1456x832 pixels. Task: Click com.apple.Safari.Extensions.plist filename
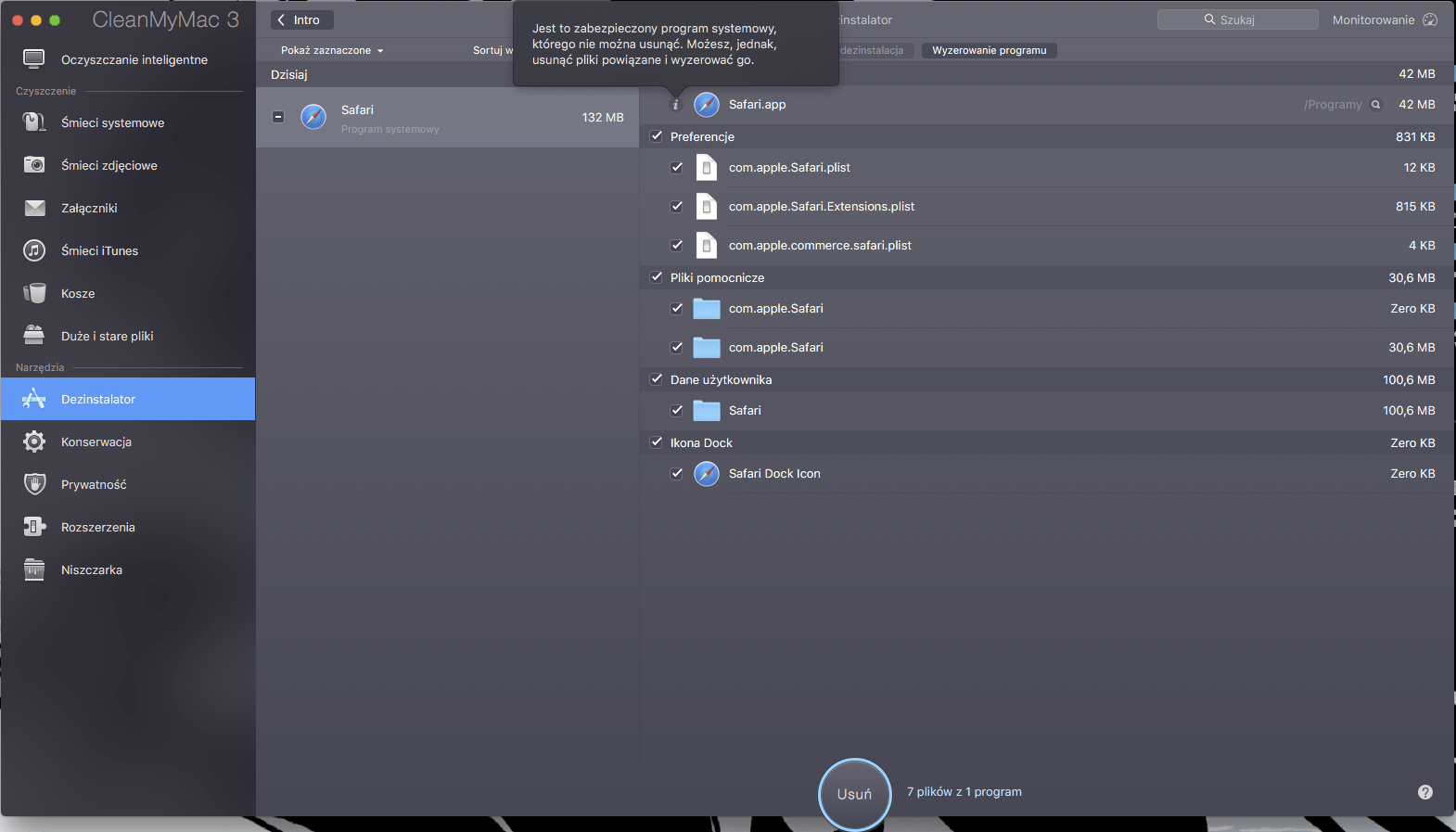click(822, 207)
